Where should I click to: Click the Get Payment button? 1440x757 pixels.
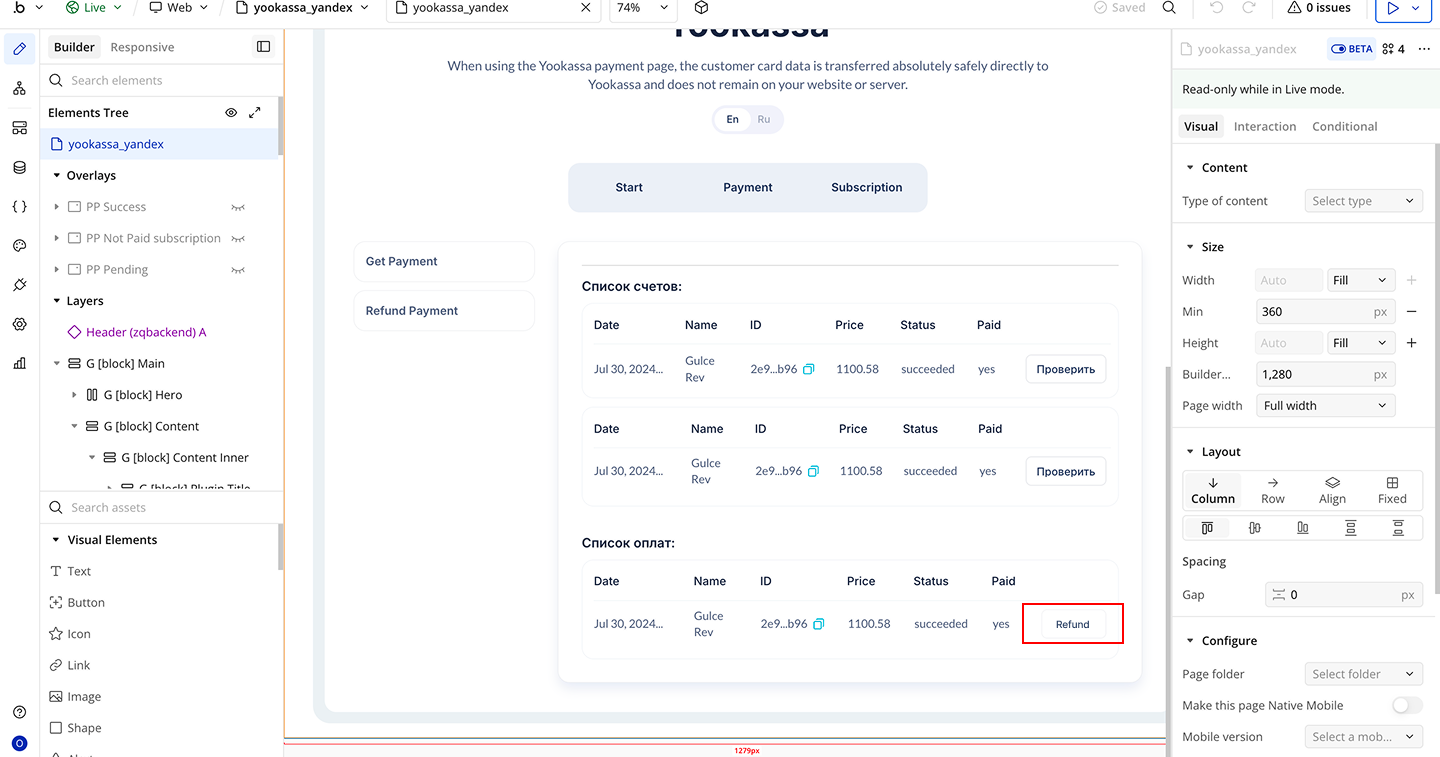tap(444, 262)
